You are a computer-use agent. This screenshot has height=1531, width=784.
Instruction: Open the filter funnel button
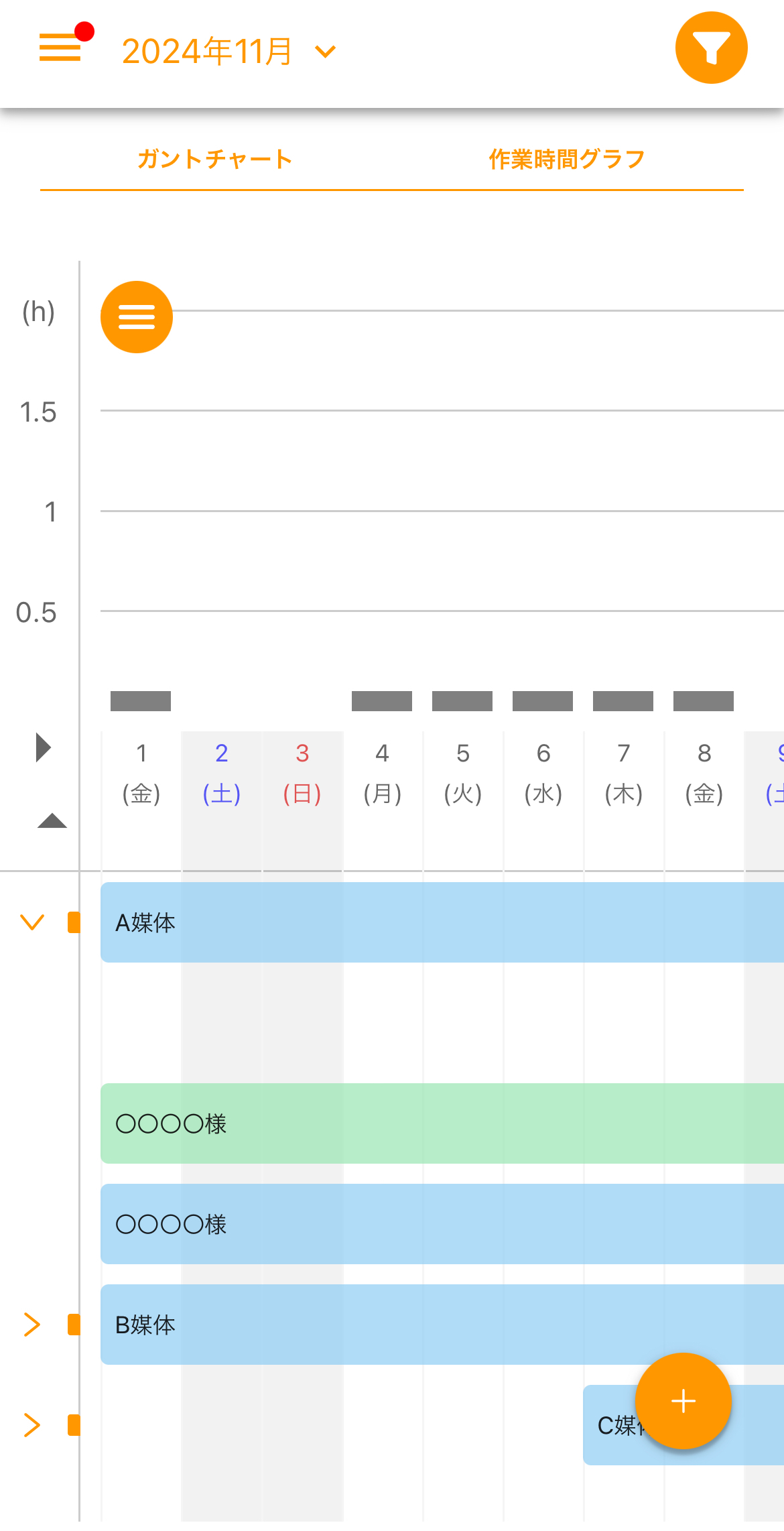[711, 48]
